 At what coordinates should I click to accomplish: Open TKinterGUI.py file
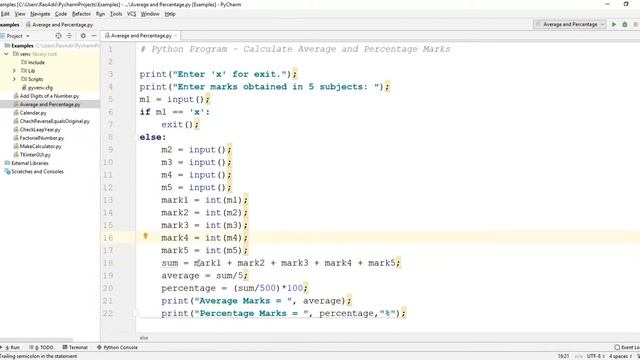(x=32, y=155)
